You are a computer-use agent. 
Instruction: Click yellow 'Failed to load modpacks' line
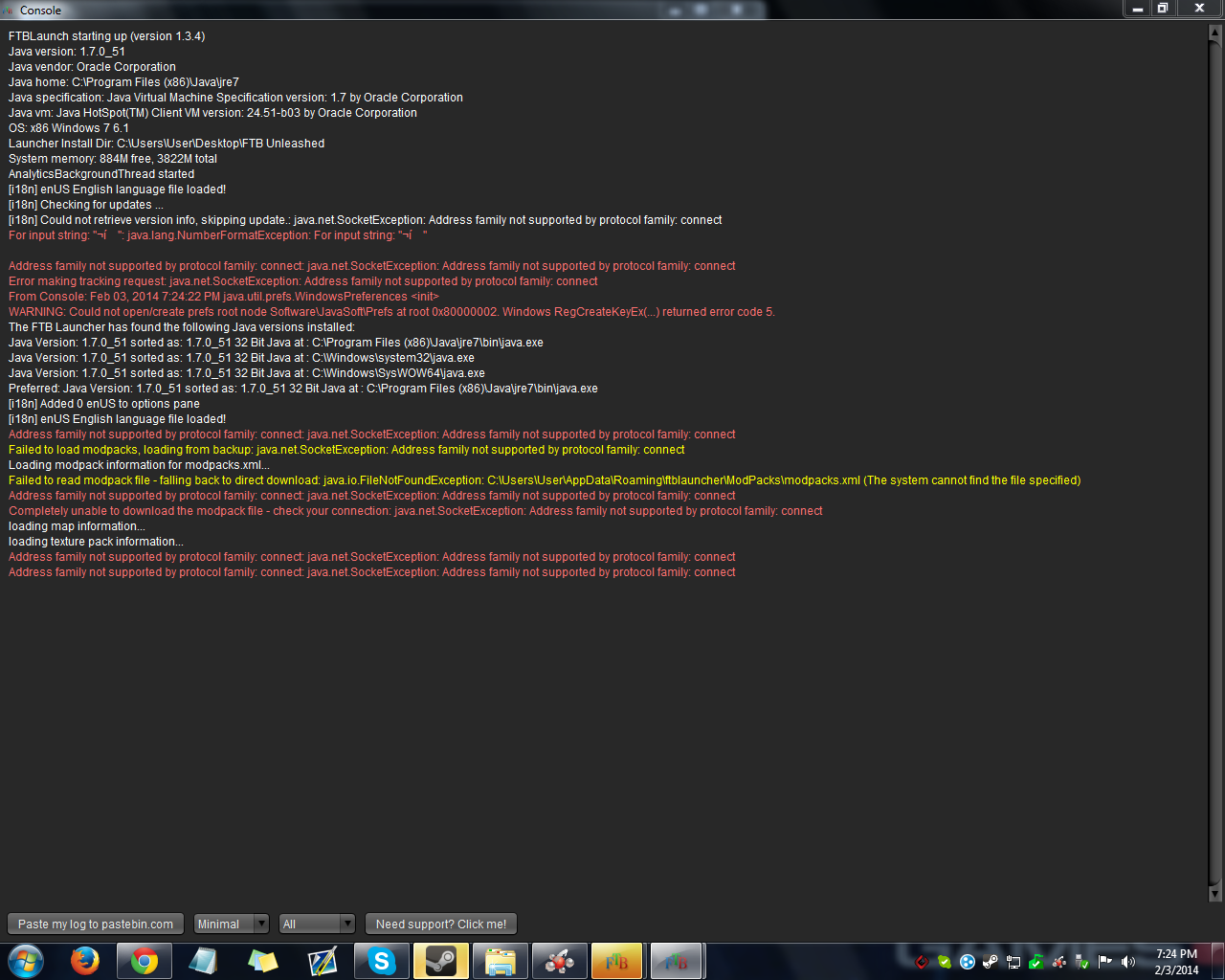click(346, 450)
